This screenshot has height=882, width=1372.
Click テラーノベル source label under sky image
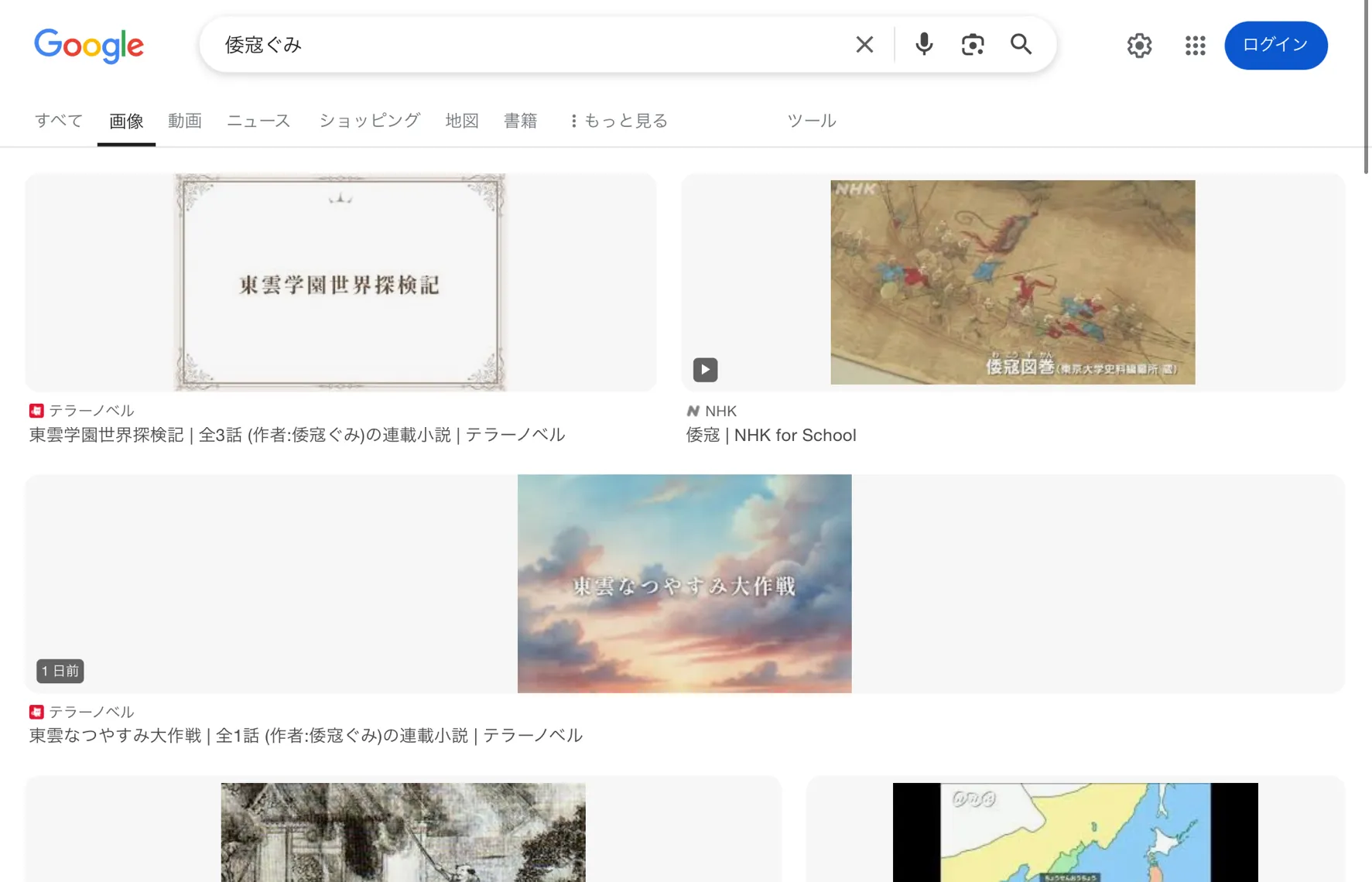[x=91, y=712]
